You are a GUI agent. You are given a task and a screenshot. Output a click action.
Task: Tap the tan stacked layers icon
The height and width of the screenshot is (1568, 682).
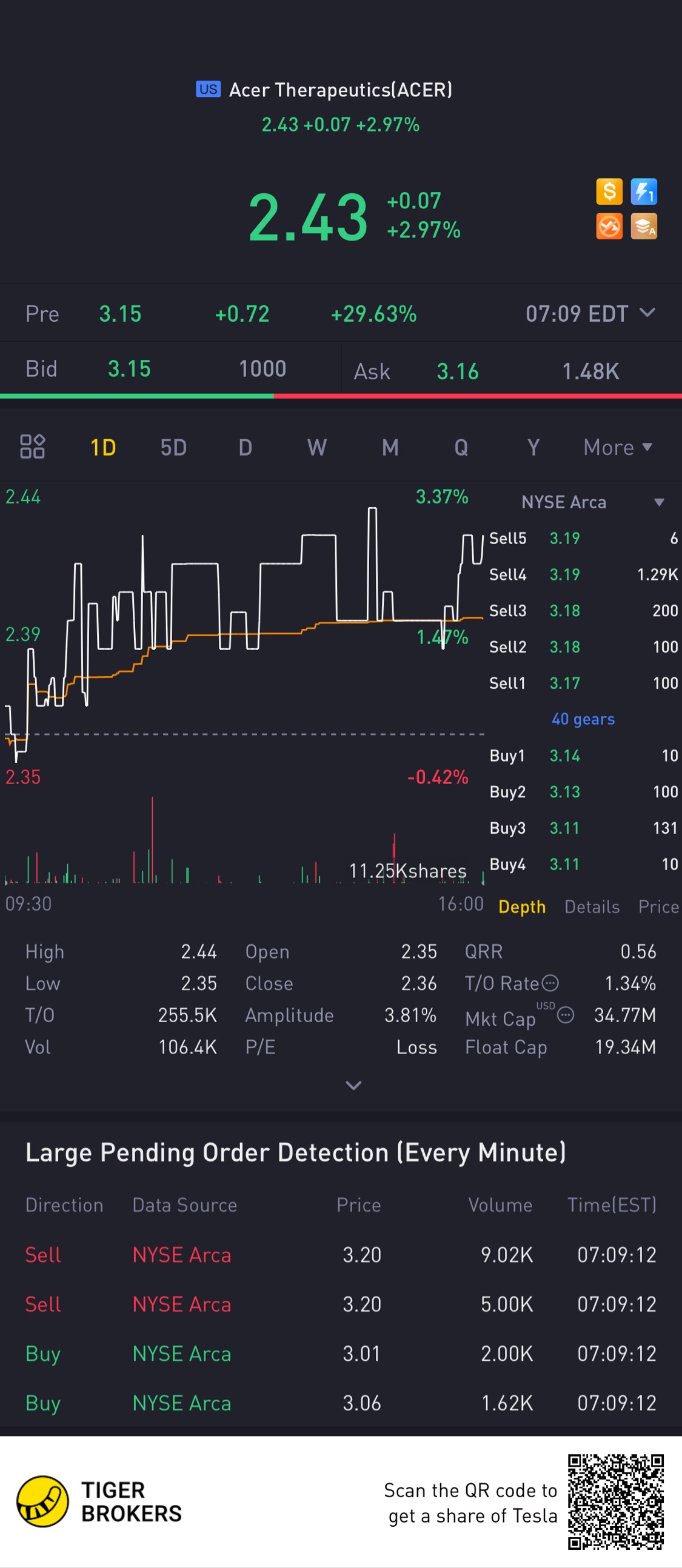(x=644, y=227)
